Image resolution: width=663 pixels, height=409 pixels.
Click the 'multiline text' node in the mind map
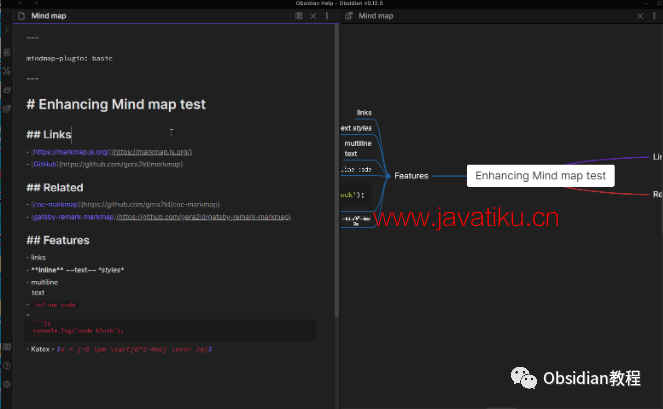358,148
